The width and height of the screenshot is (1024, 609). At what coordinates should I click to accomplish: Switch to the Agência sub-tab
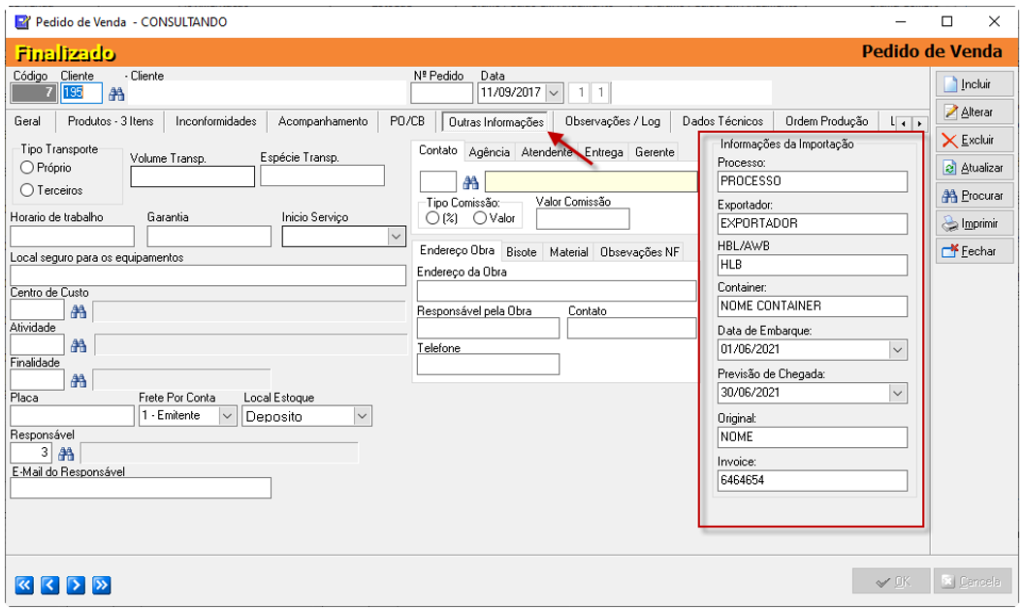point(489,152)
